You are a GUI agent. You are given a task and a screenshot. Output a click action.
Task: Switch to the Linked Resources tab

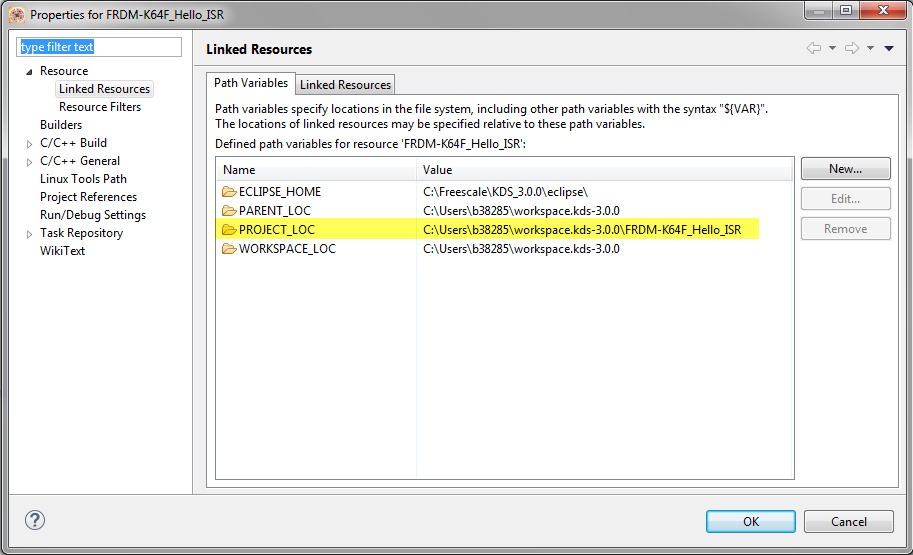pos(345,85)
